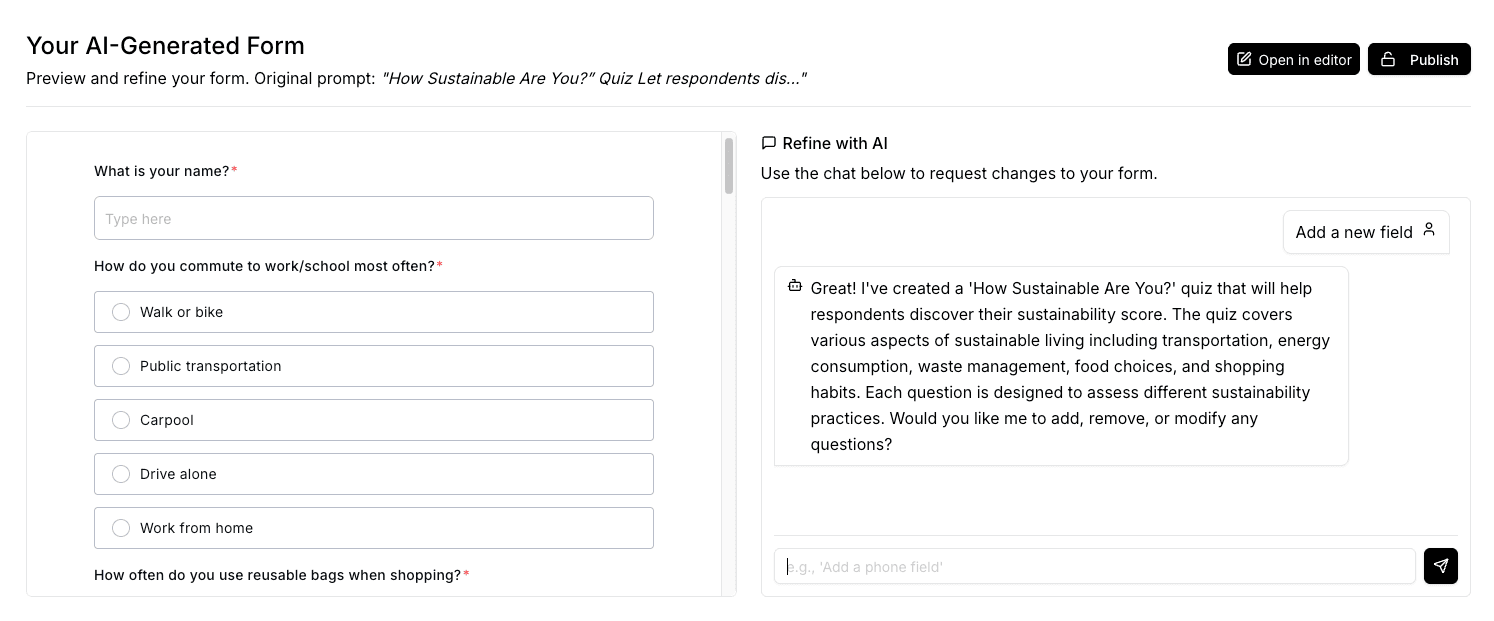
Task: Select the Work from home answer
Action: 121,528
